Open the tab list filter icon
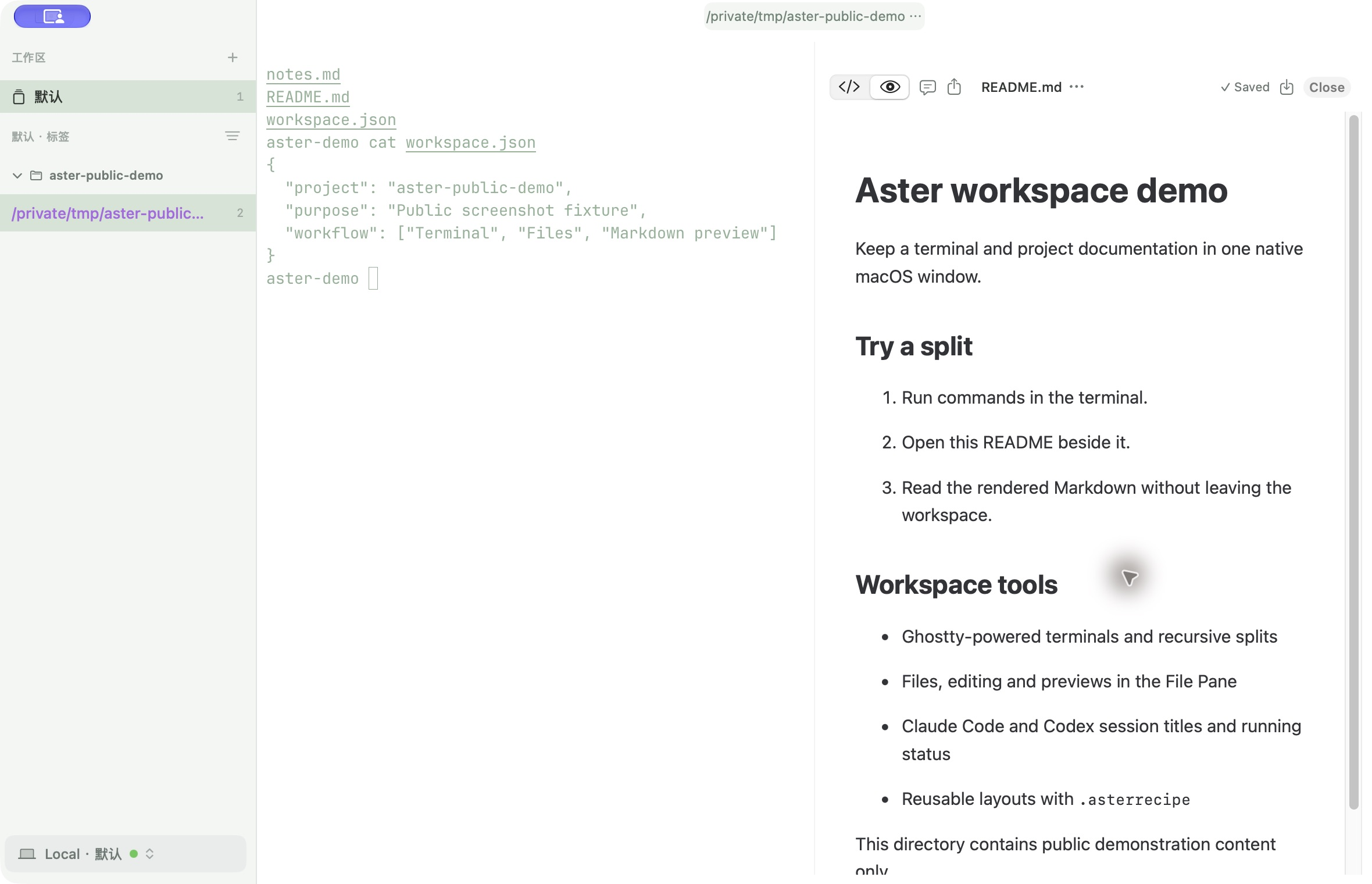Screen dimensions: 1372x884 [x=233, y=136]
